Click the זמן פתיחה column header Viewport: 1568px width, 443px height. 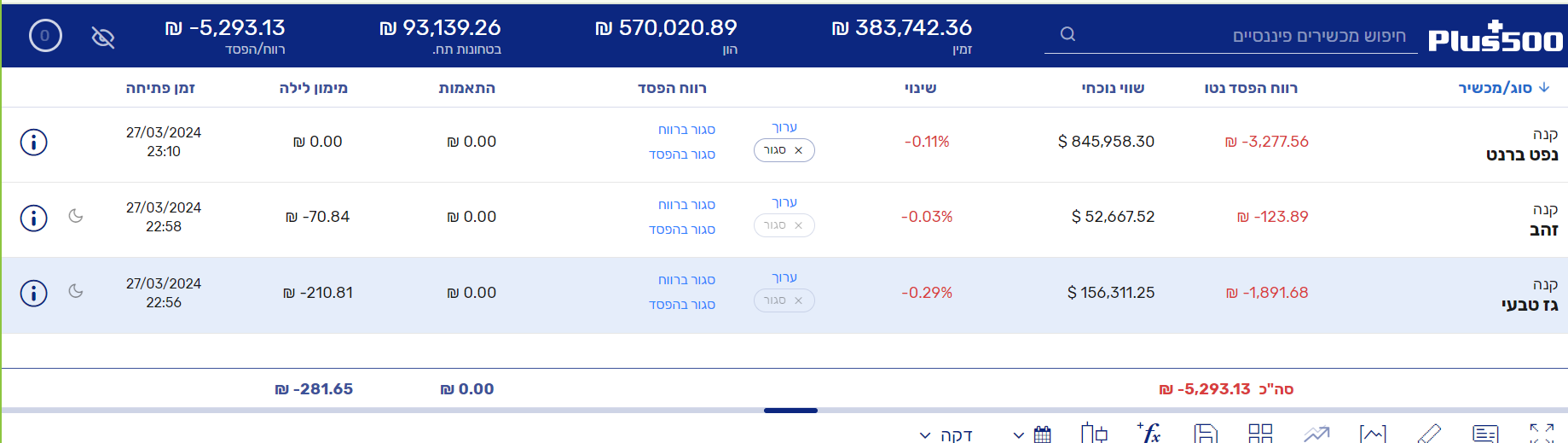point(160,88)
